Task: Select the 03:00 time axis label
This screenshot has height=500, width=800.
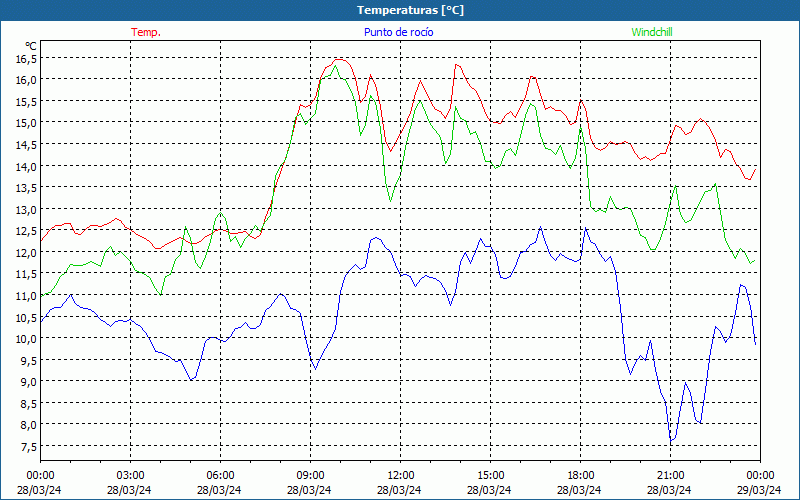Action: (x=130, y=475)
